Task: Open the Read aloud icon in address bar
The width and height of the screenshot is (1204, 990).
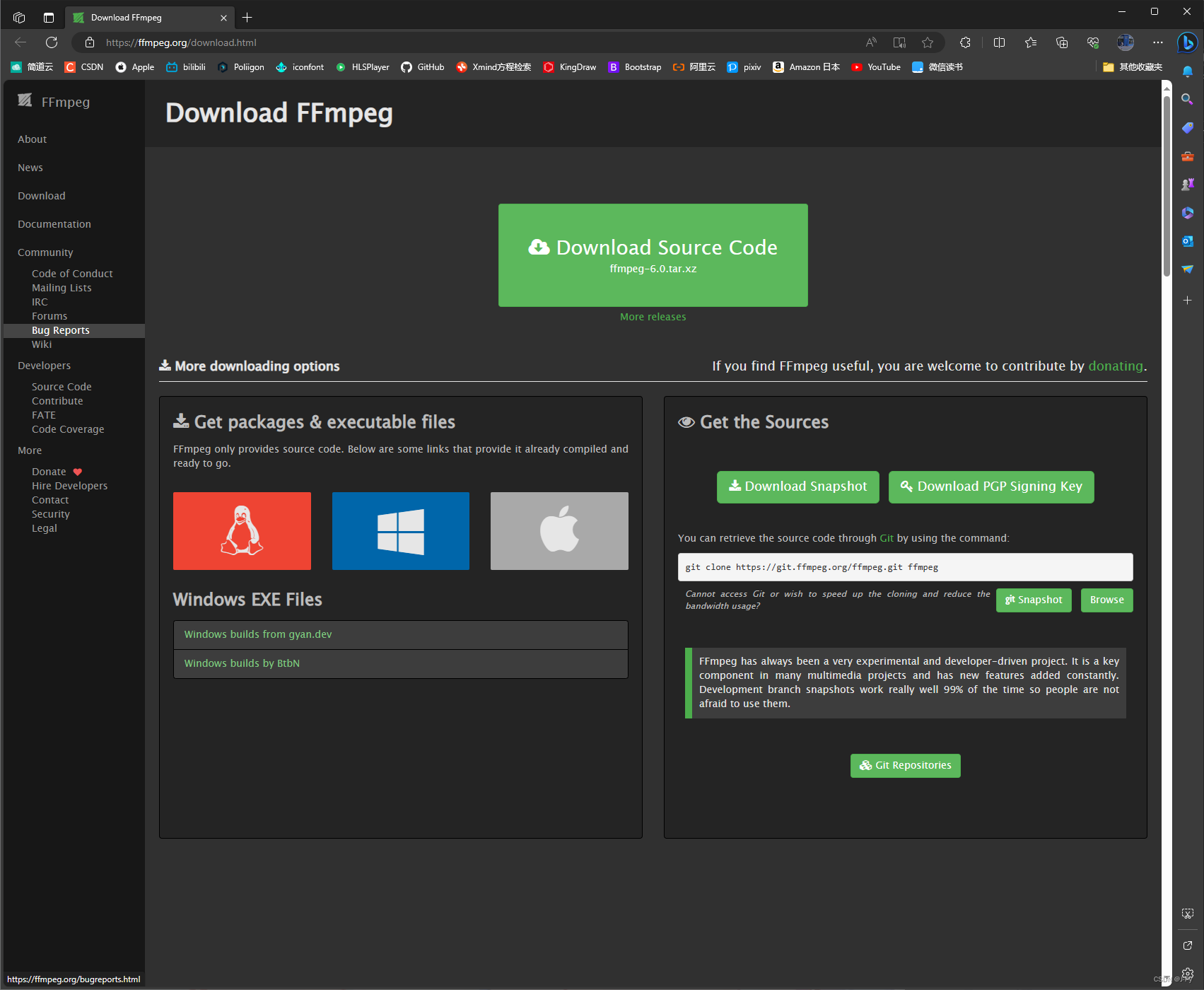Action: click(x=871, y=42)
